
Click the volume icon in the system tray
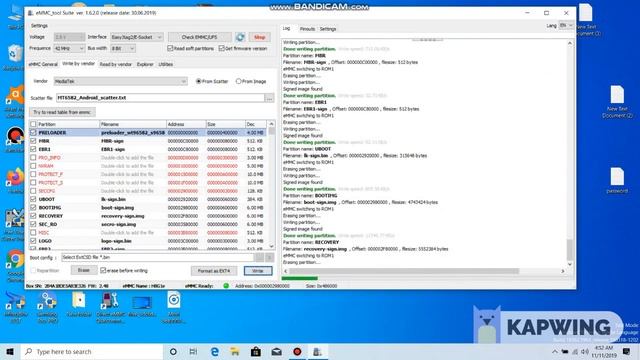584,351
